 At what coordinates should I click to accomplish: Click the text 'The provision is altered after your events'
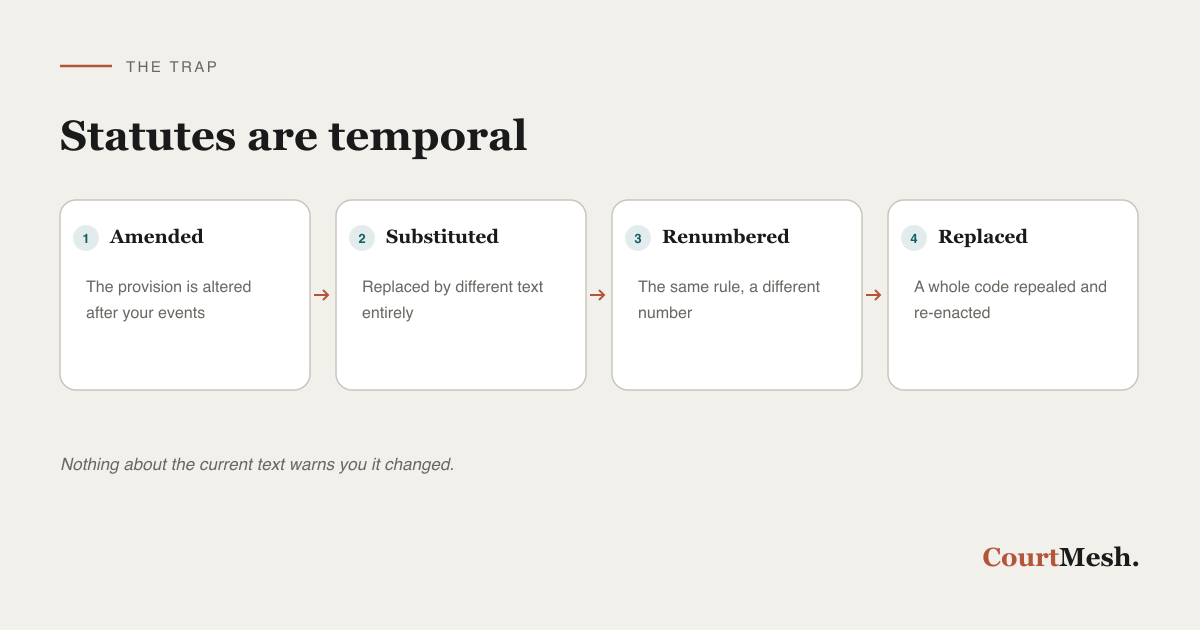coord(169,300)
